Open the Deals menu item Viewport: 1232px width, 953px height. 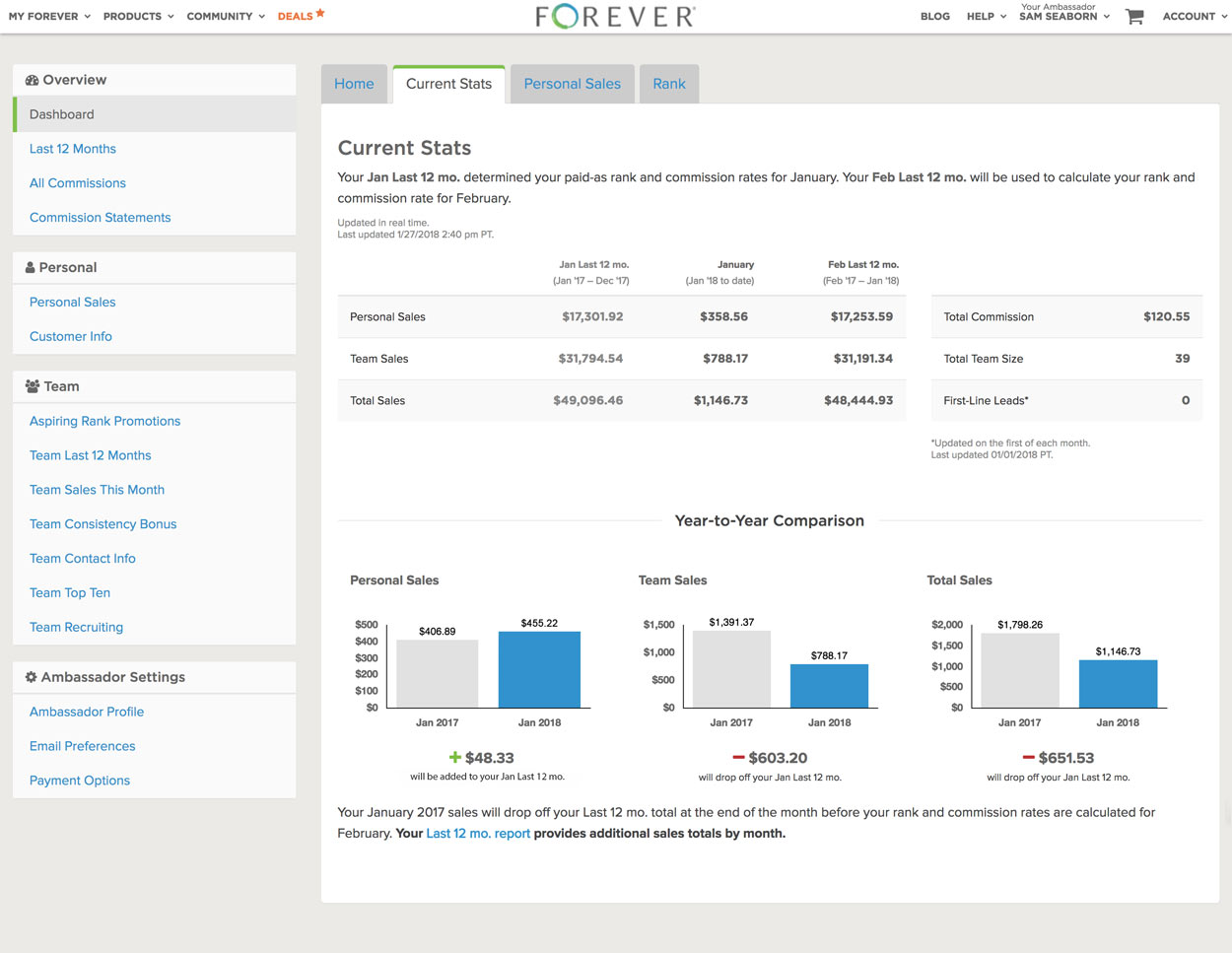click(x=295, y=17)
